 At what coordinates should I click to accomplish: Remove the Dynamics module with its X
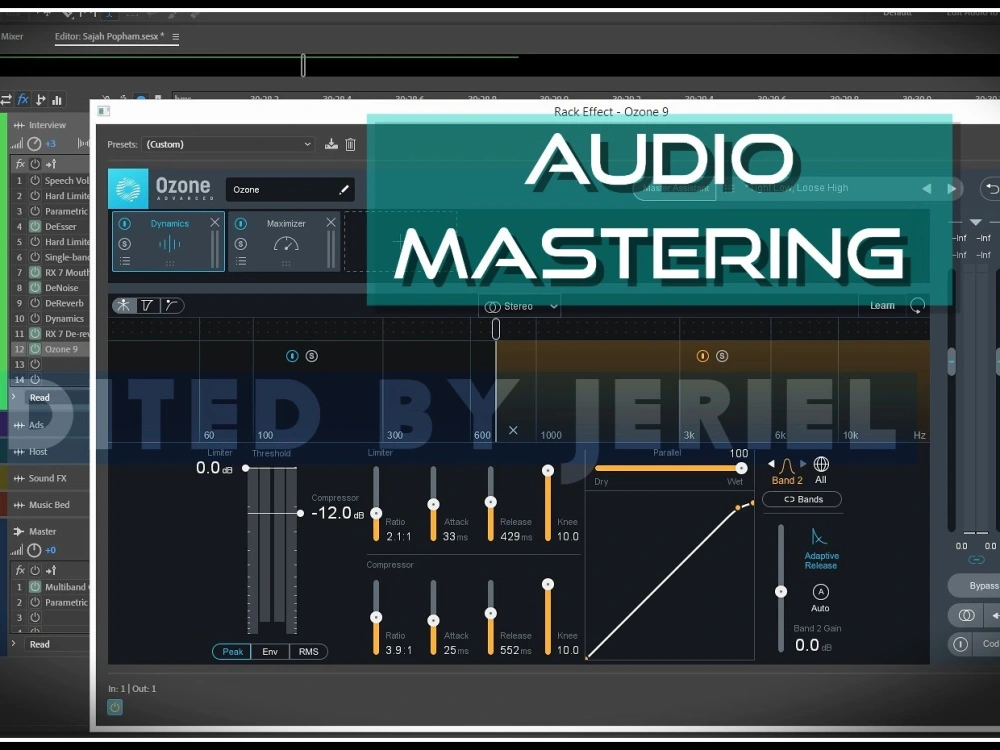click(215, 222)
